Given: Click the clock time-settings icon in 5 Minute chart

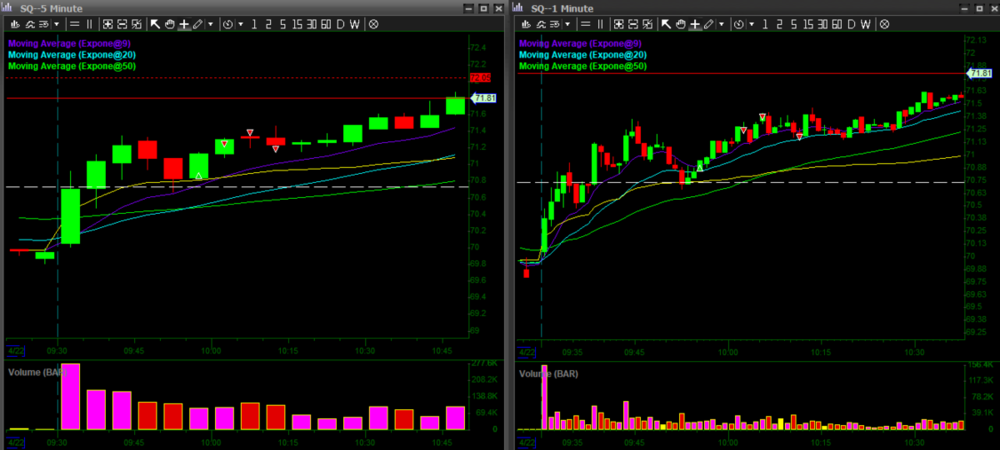Looking at the screenshot, I should pos(228,23).
